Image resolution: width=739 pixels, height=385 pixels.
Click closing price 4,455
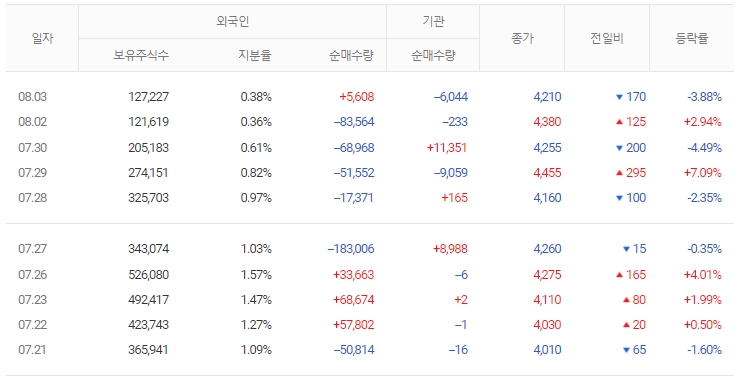point(547,172)
